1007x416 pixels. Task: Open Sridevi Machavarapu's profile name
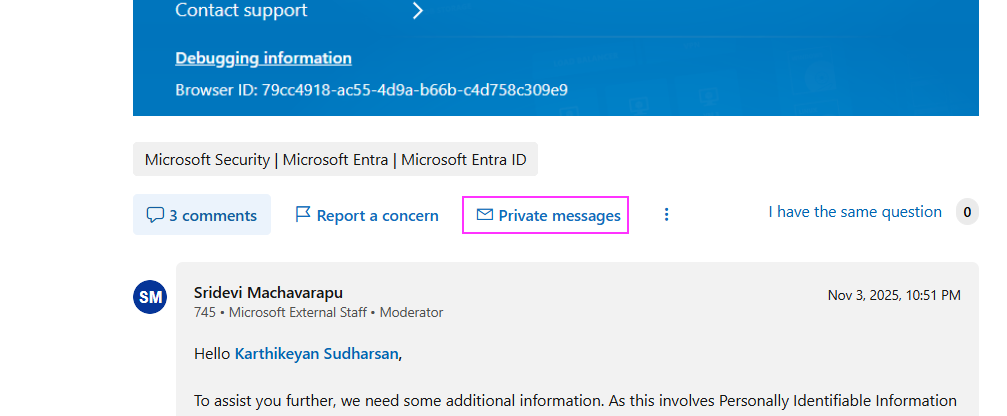pyautogui.click(x=268, y=293)
